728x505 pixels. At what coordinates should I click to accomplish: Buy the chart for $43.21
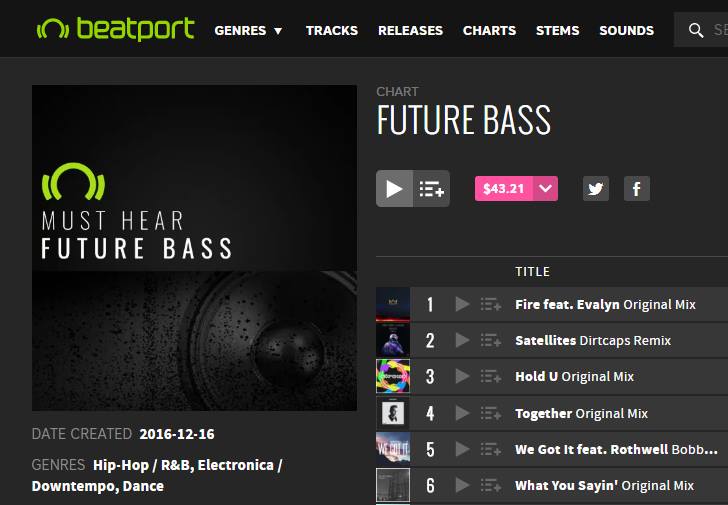tap(504, 188)
